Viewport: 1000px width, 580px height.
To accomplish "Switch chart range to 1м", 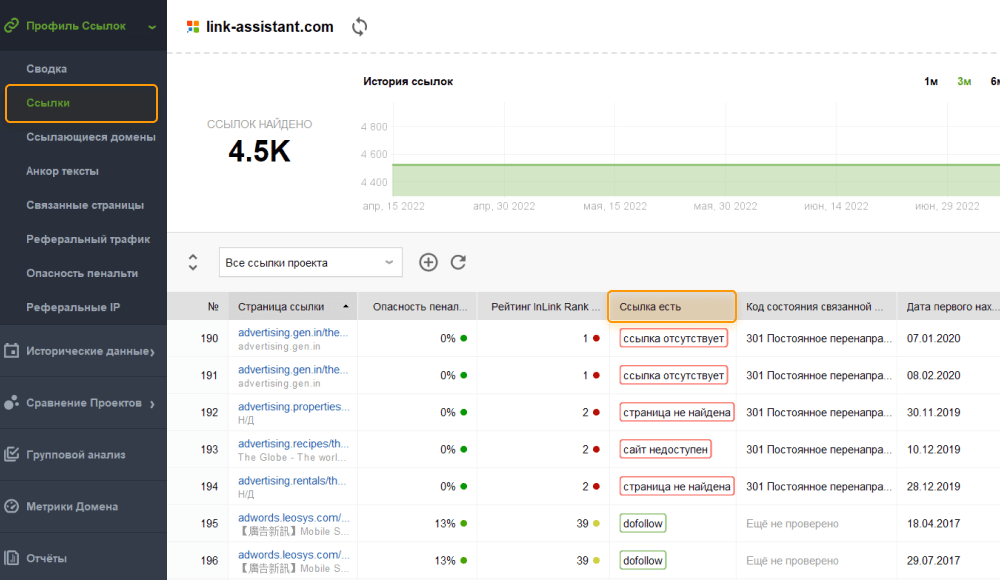I will [x=931, y=82].
